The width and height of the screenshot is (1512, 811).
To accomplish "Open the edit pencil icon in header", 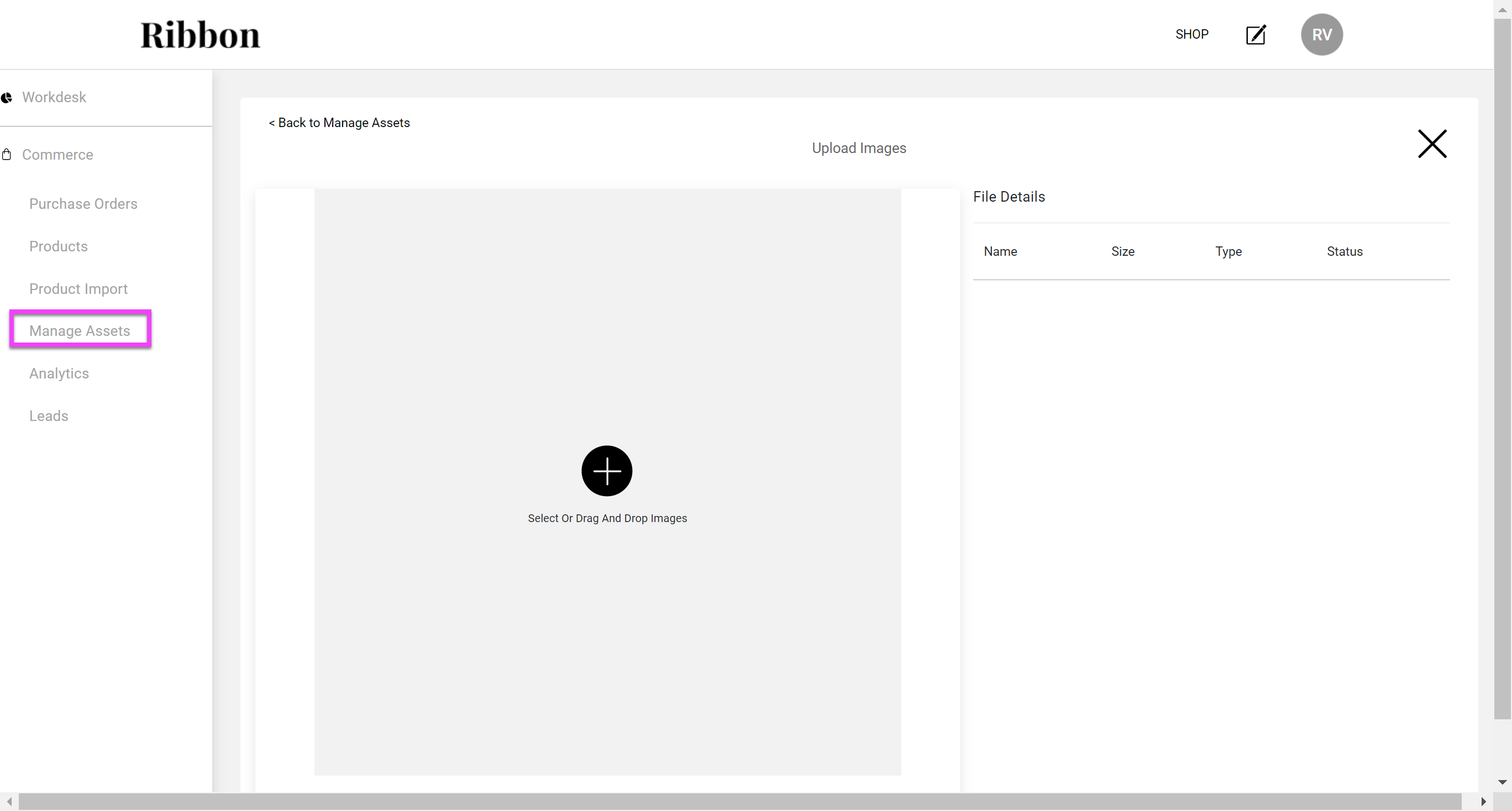I will click(1256, 35).
